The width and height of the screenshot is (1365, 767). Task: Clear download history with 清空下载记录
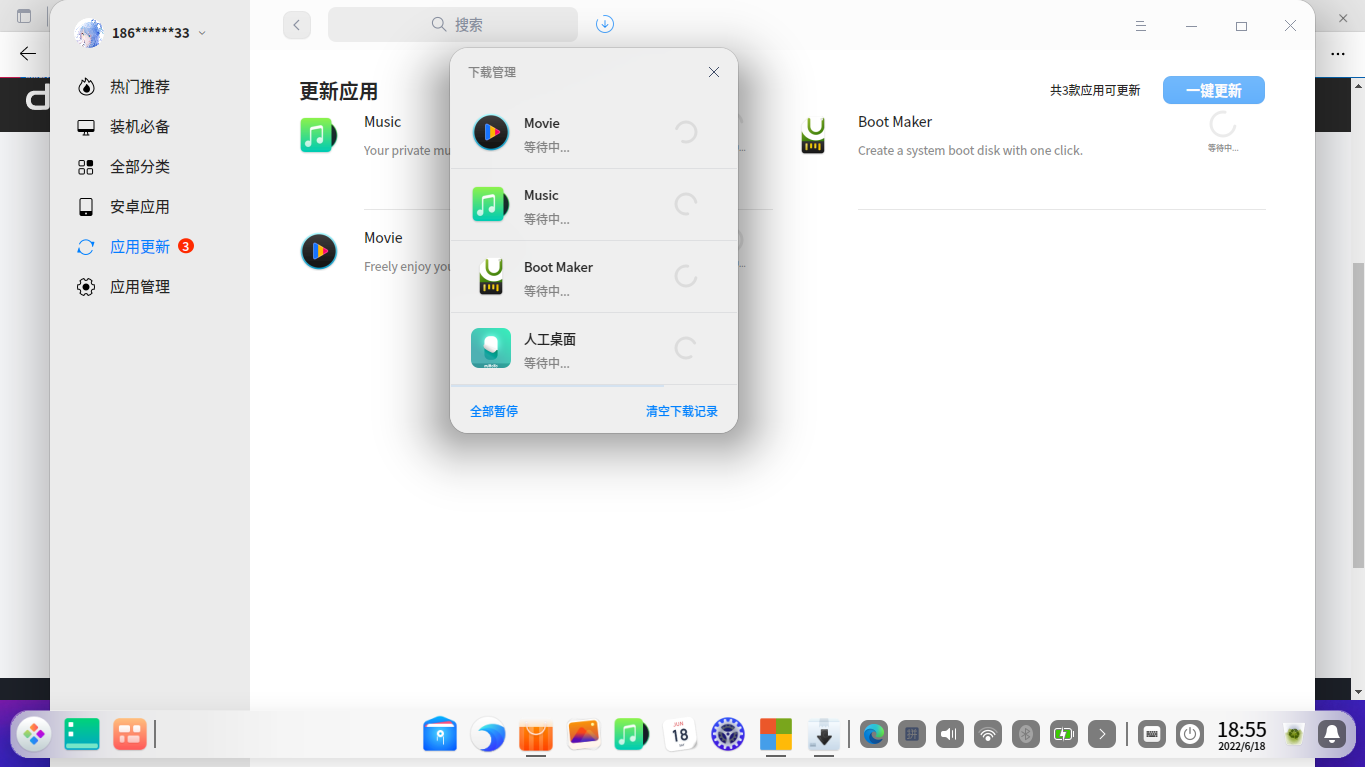pos(682,411)
